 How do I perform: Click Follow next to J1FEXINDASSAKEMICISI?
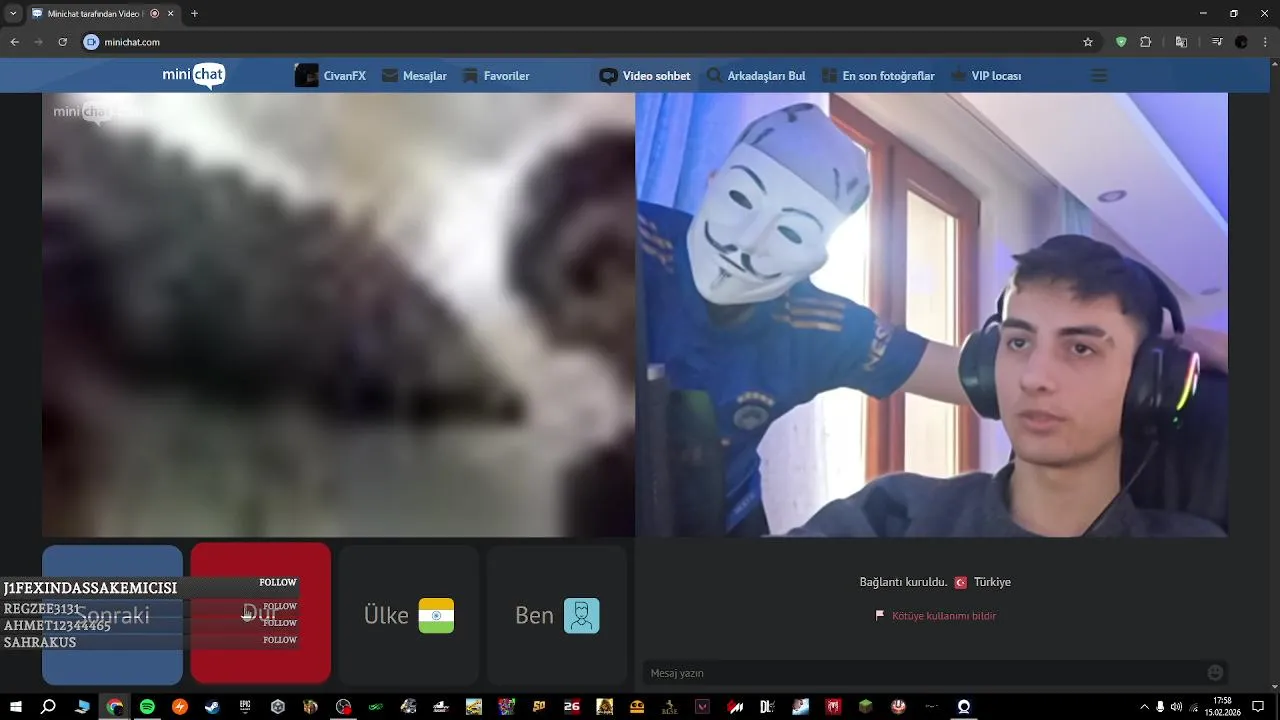tap(278, 582)
